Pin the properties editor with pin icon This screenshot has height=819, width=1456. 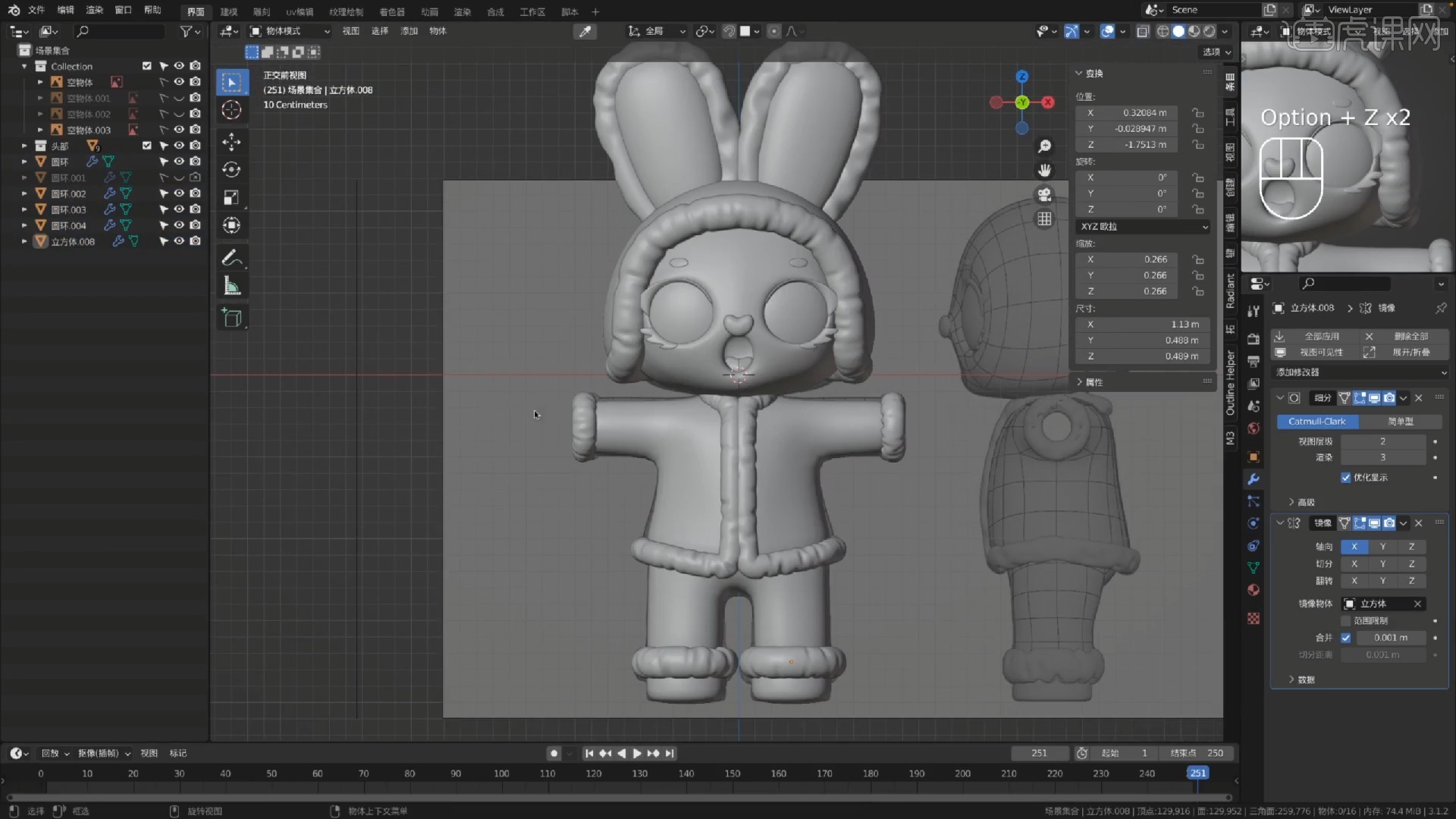tap(1440, 308)
